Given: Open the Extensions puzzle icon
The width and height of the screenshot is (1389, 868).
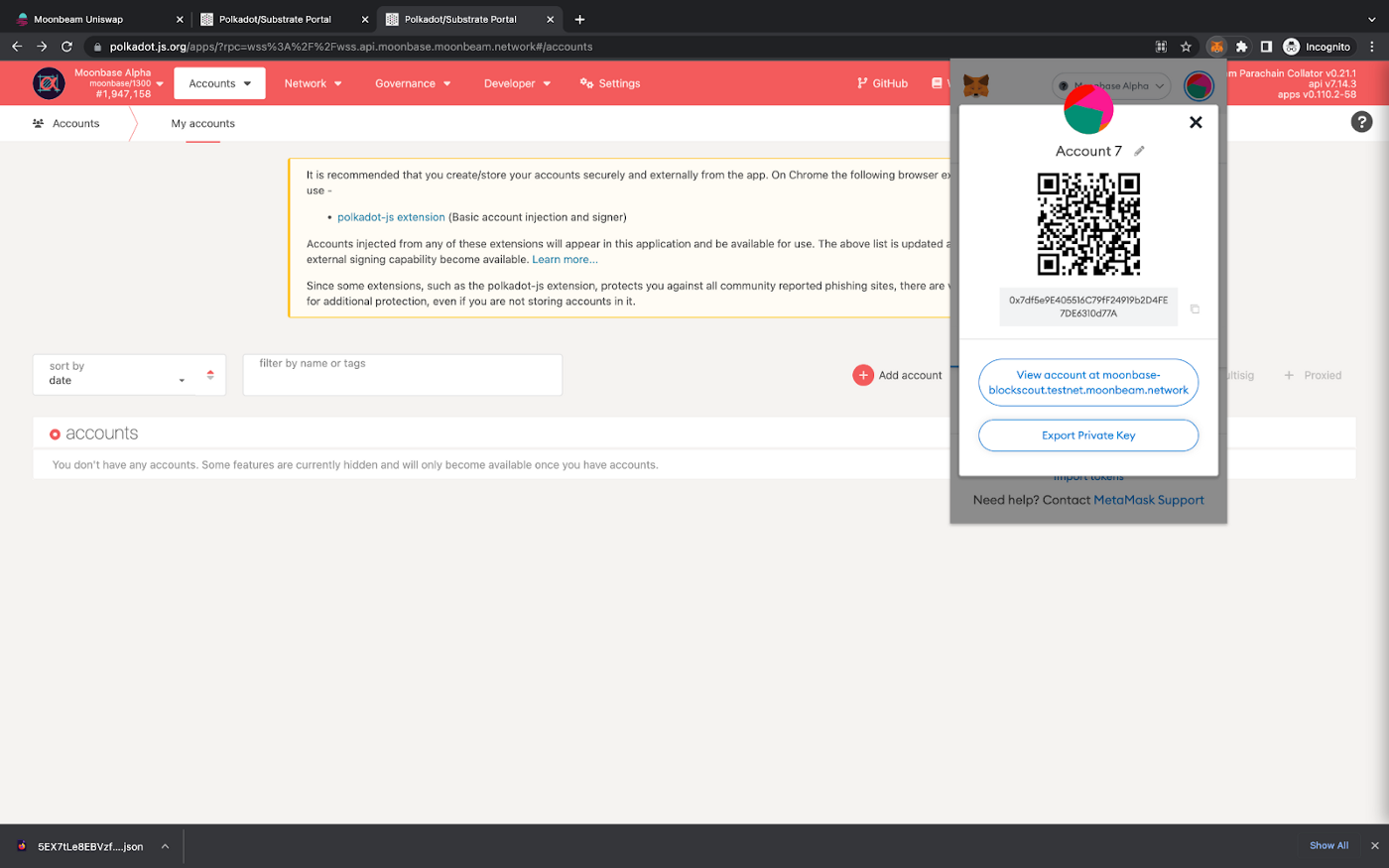Looking at the screenshot, I should coord(1241,47).
